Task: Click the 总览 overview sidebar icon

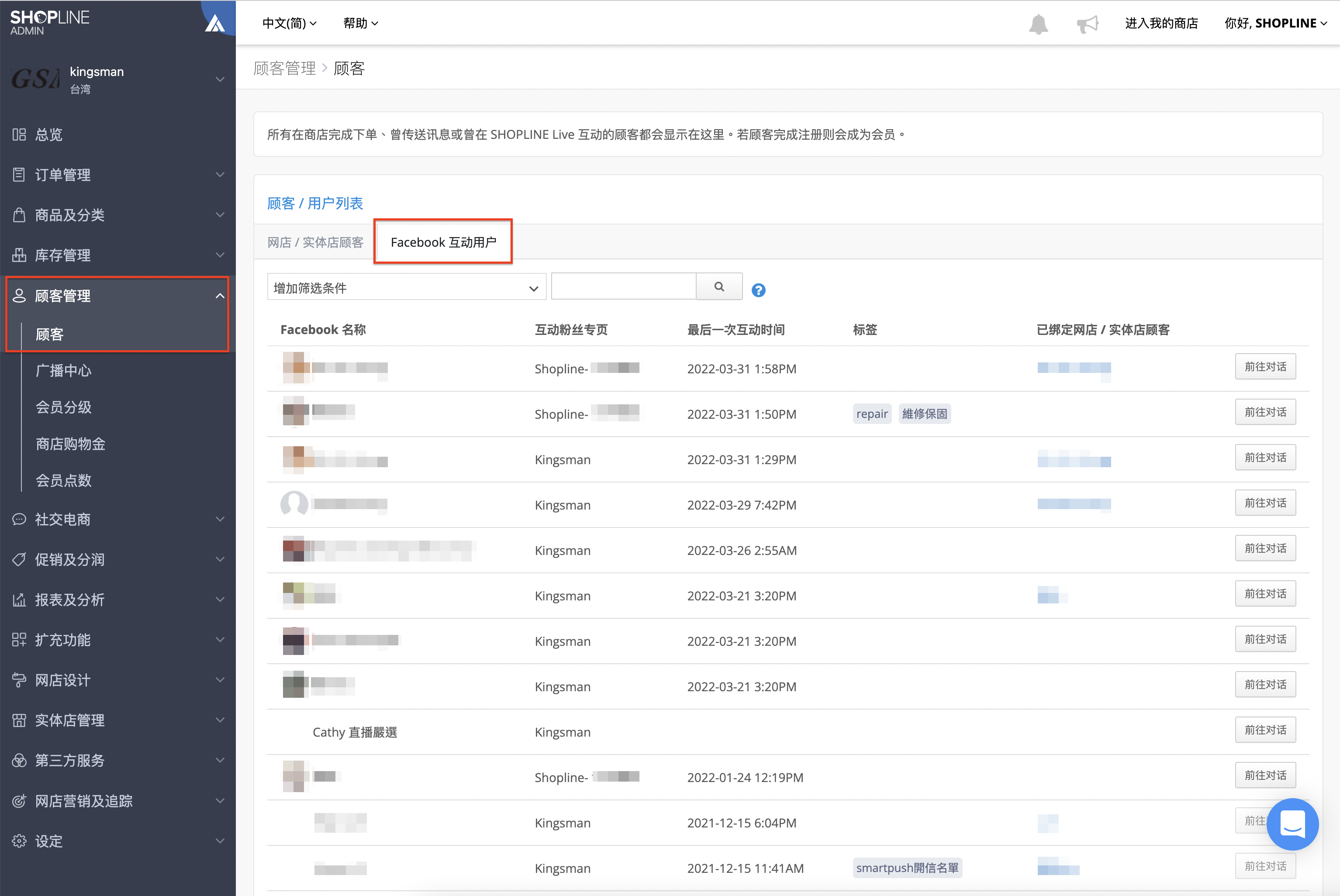Action: tap(19, 135)
